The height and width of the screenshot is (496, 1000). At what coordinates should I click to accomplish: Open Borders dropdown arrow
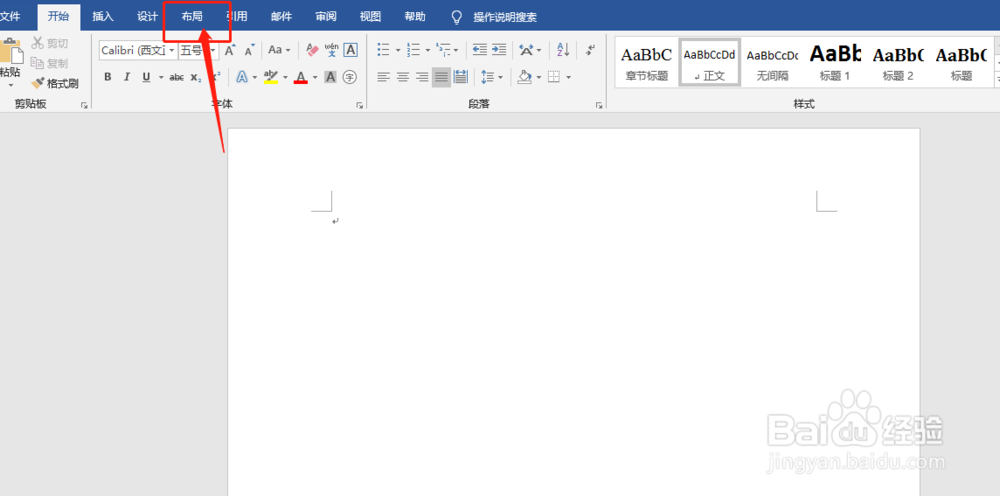pyautogui.click(x=568, y=78)
